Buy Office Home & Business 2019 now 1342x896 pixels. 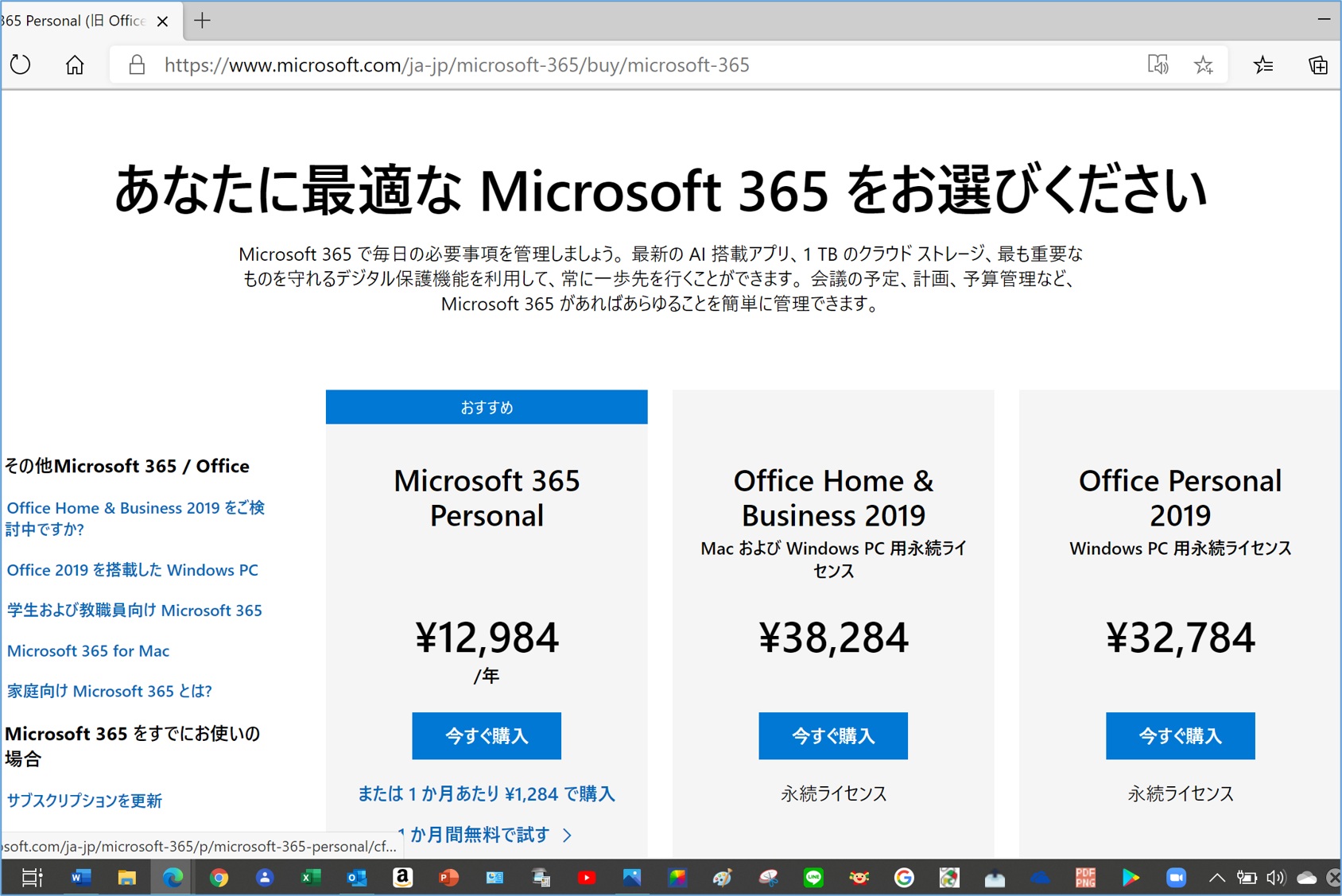pos(833,736)
